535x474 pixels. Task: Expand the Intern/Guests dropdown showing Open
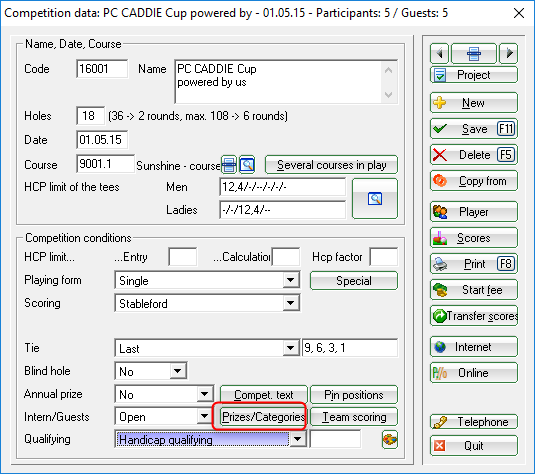204,416
